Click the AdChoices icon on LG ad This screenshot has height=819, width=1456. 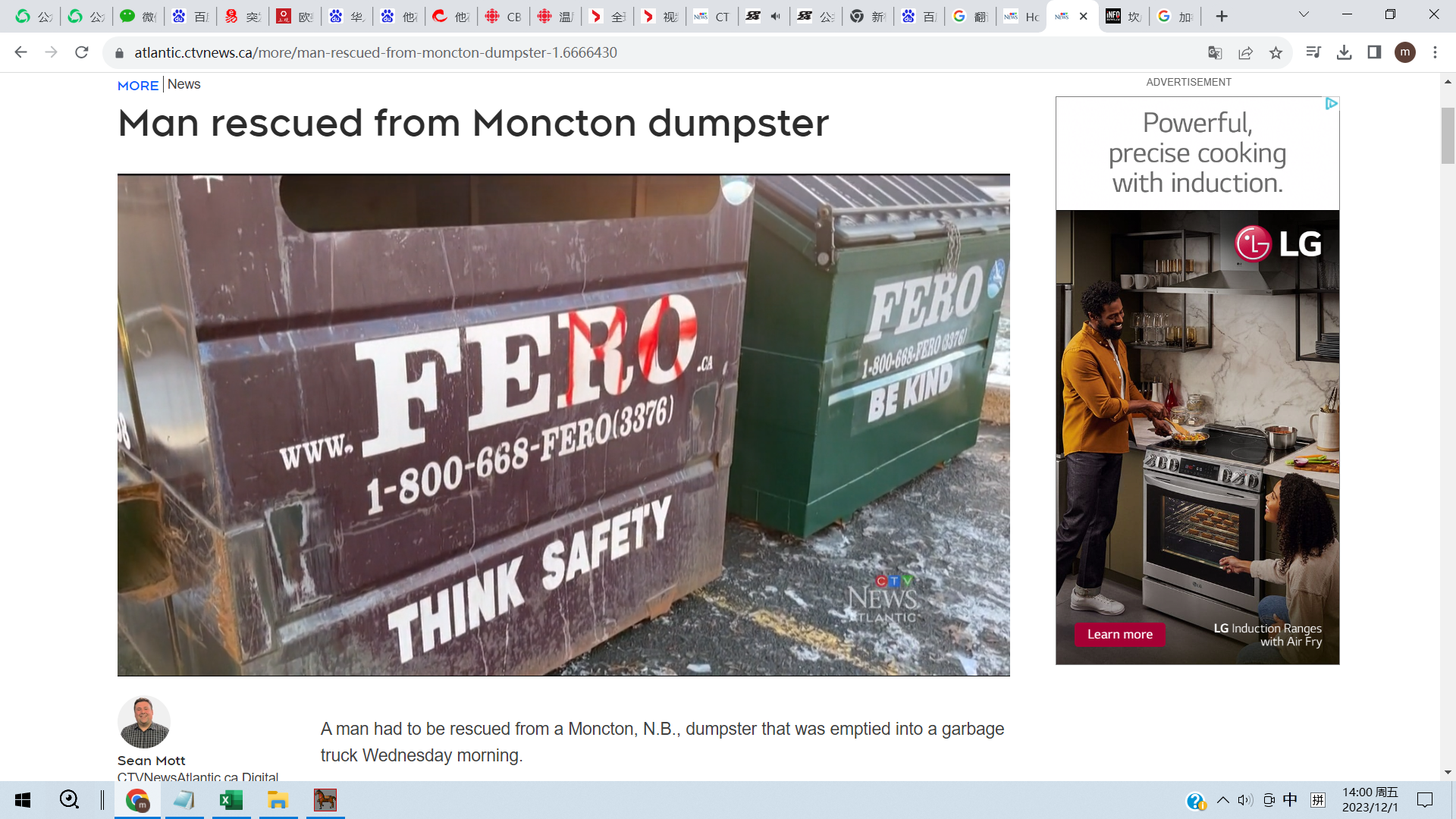coord(1331,104)
